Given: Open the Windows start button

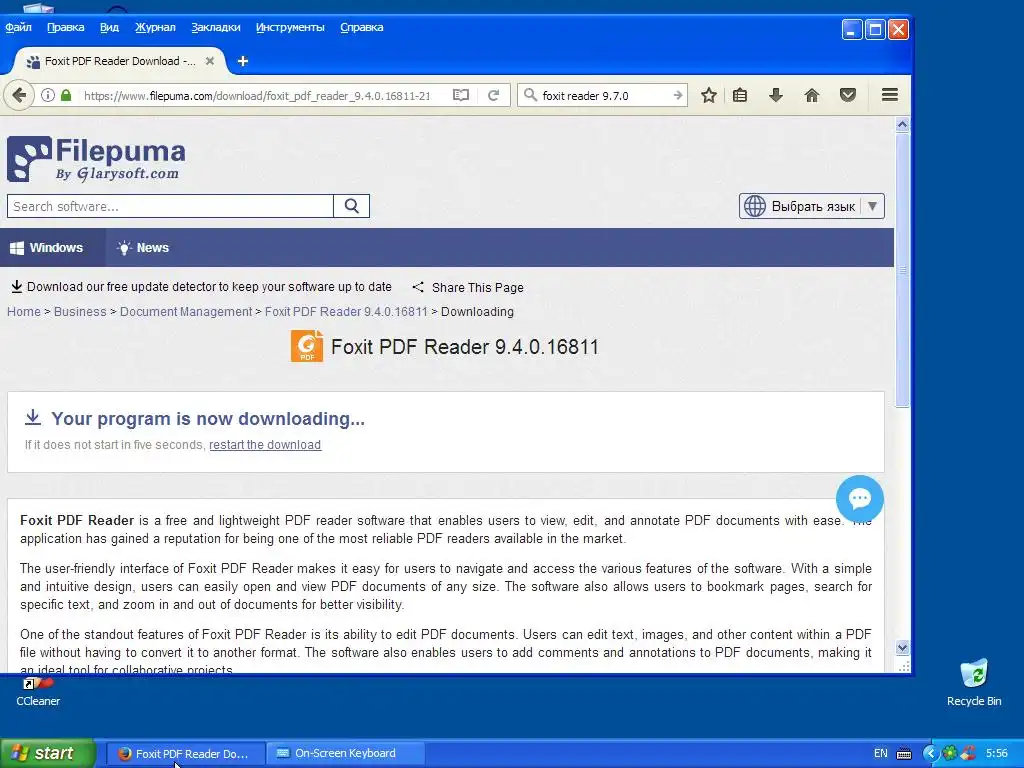Looking at the screenshot, I should pos(47,753).
